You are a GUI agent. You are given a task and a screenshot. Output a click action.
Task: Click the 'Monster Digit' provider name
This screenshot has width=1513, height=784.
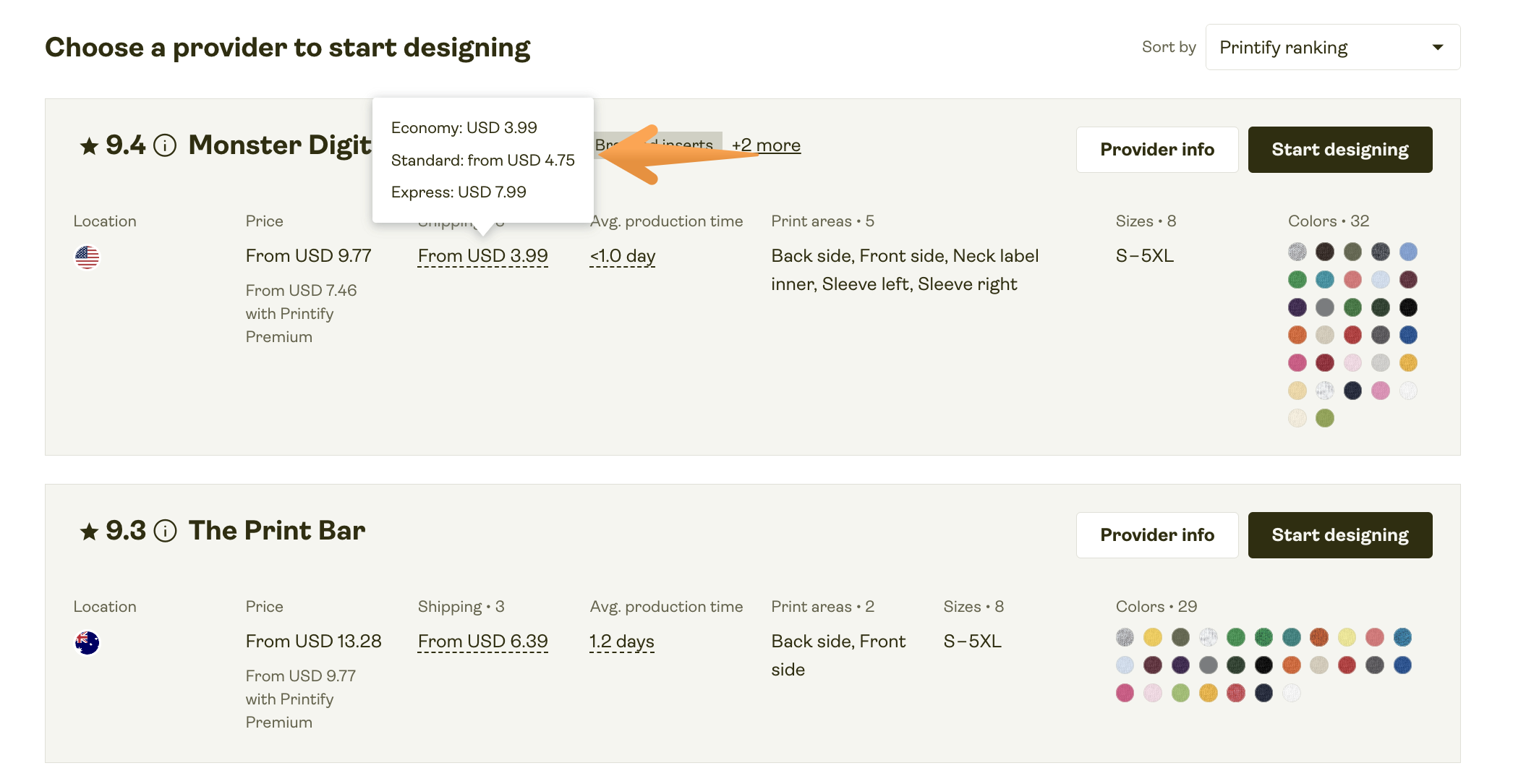(x=280, y=145)
